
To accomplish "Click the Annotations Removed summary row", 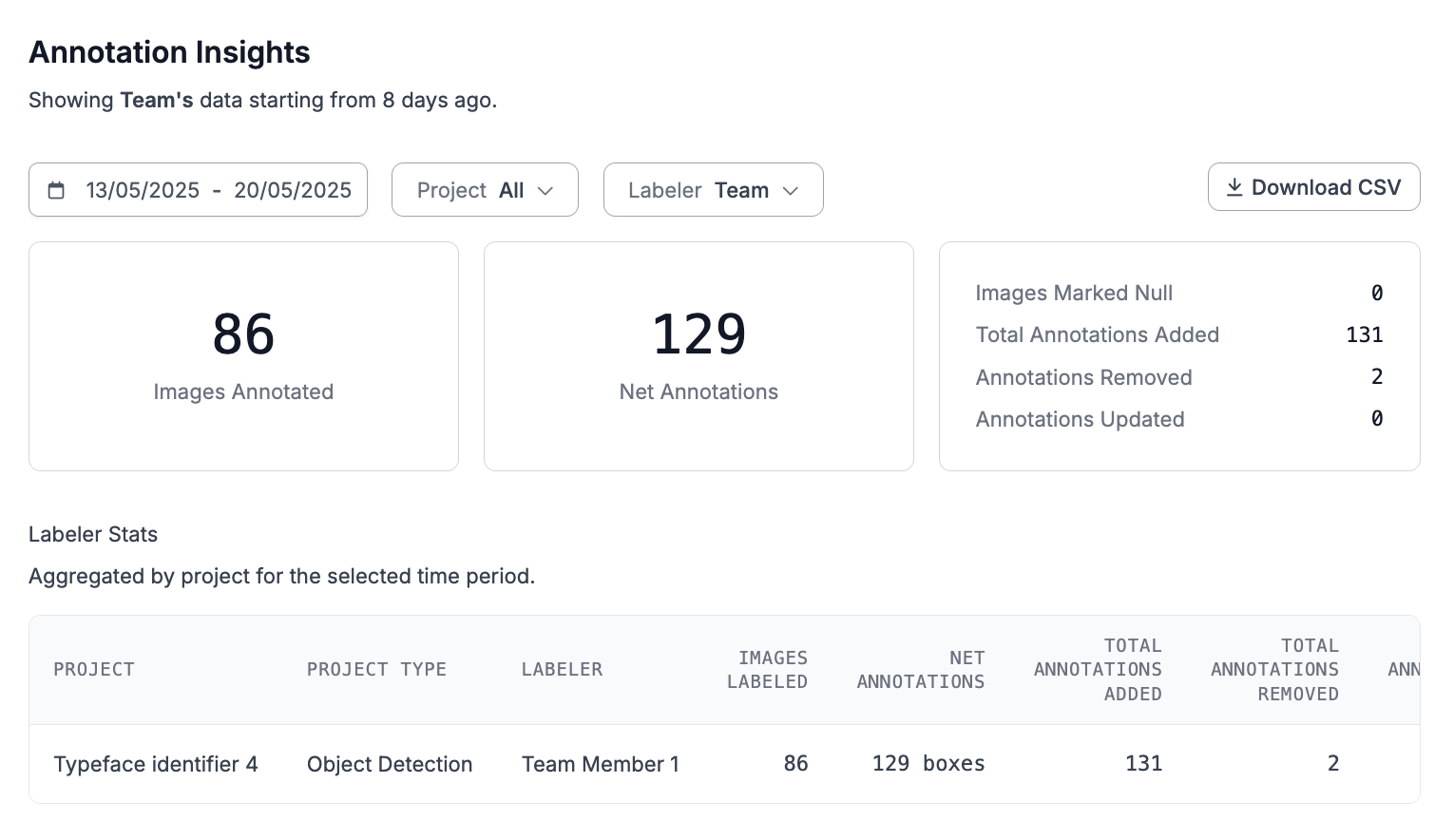I will [1178, 377].
